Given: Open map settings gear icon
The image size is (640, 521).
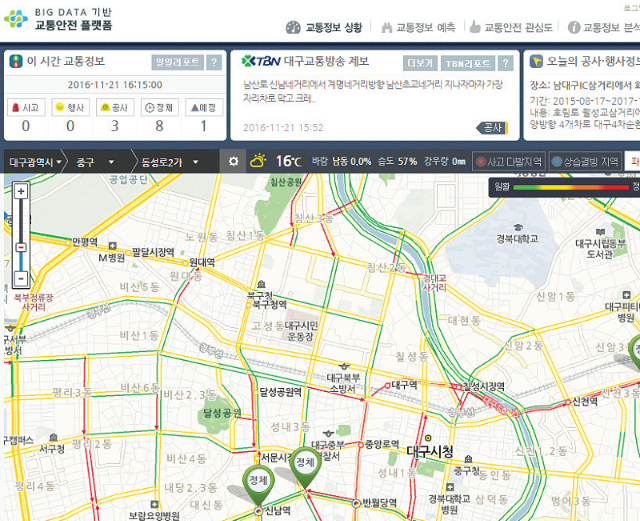Looking at the screenshot, I should 233,161.
